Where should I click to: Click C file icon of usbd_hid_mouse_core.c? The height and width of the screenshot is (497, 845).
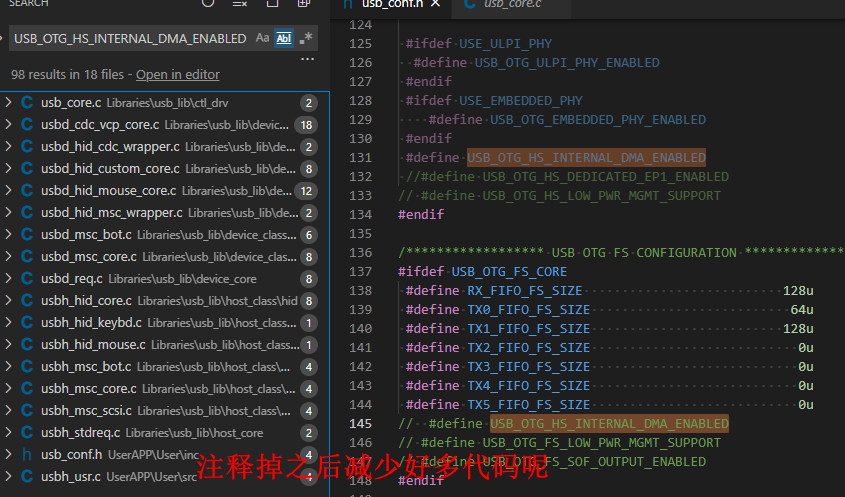27,191
